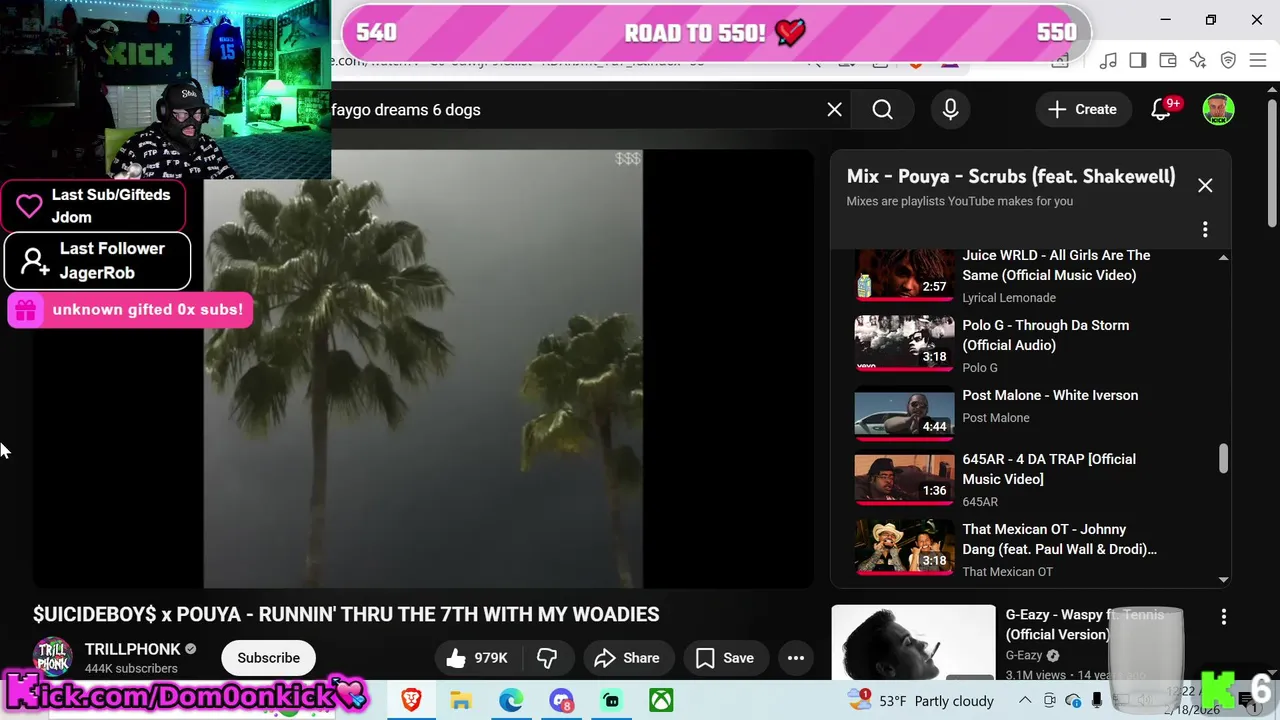The image size is (1280, 720).
Task: Click the White Iverson thumbnail
Action: [x=904, y=413]
